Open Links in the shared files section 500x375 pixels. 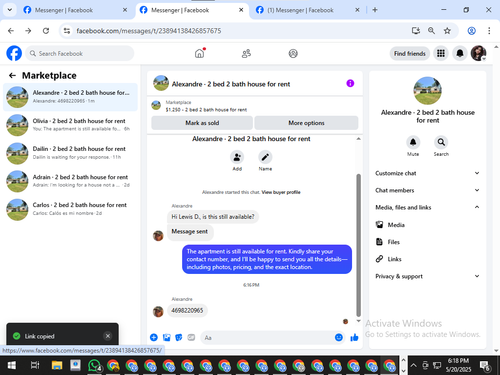click(394, 259)
